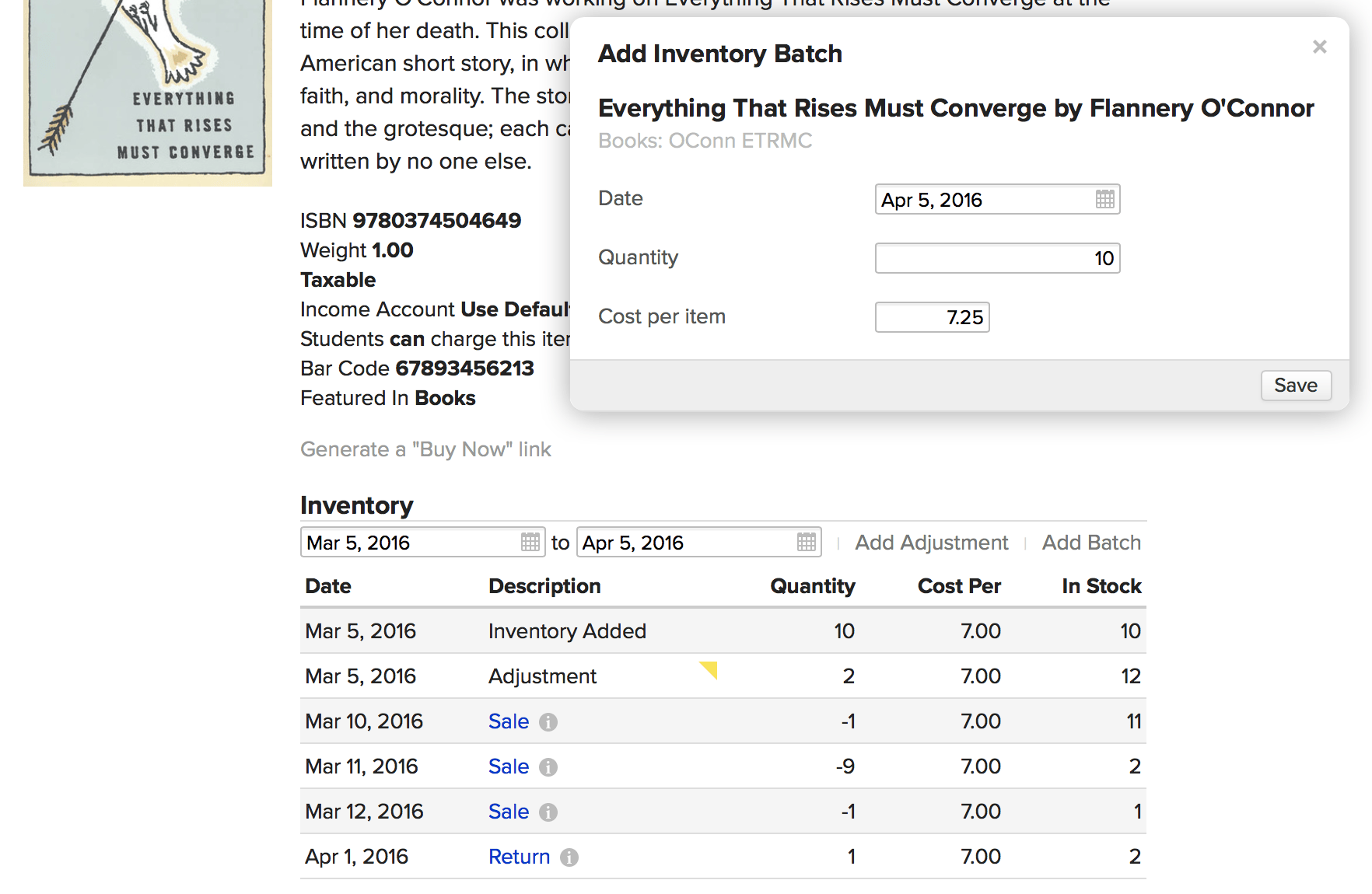This screenshot has width=1372, height=894.
Task: Show info icon for Apr 1, 2016 return
Action: (569, 857)
